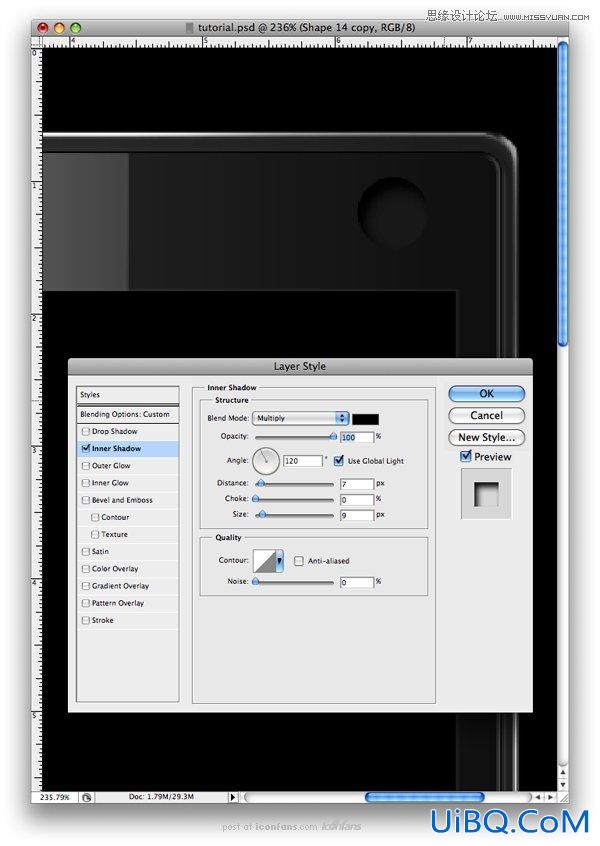Enable the Texture sub-option checkbox
The image size is (600, 846).
tap(96, 535)
